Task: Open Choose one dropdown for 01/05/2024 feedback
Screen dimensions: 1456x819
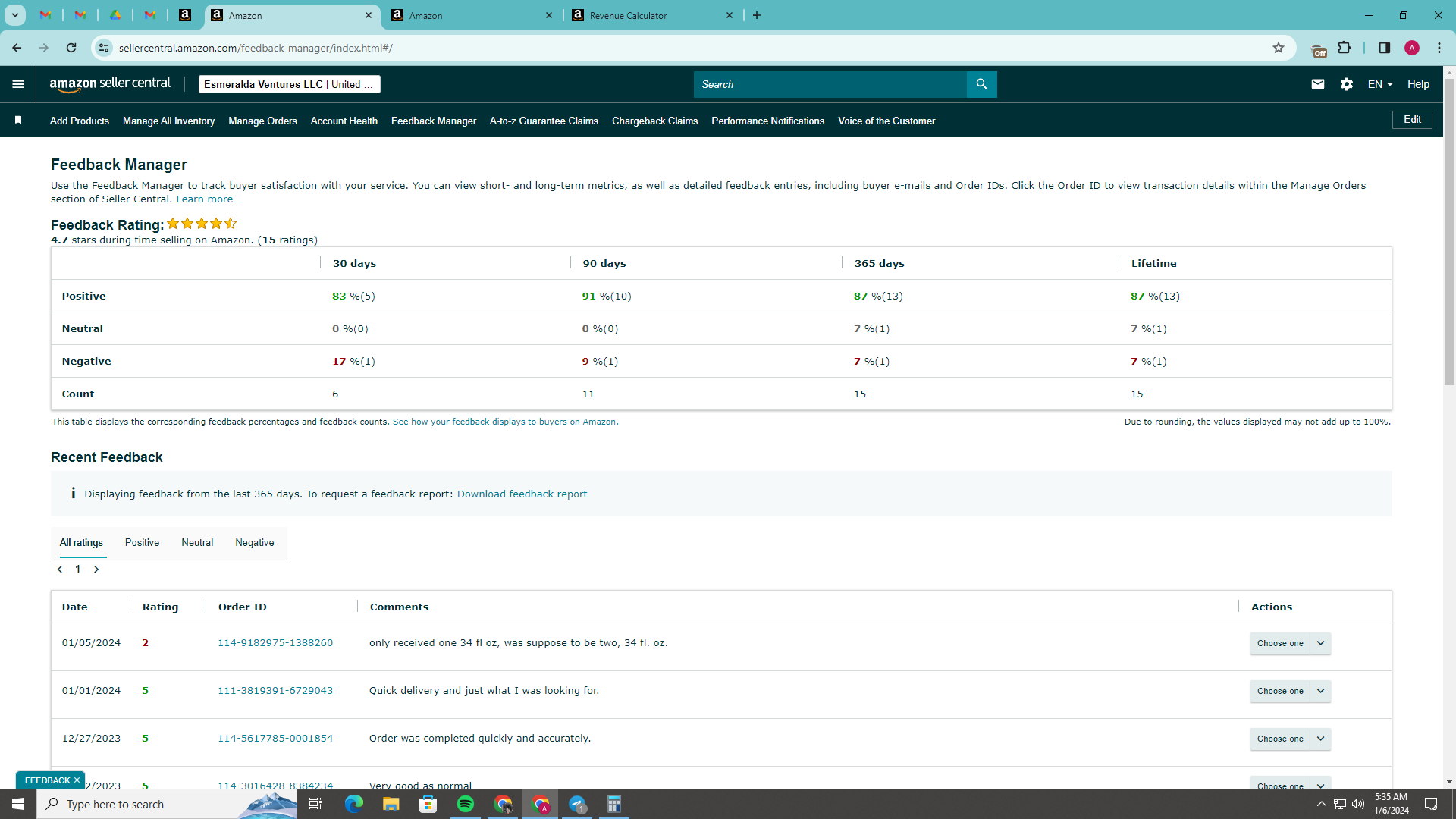Action: coord(1290,643)
